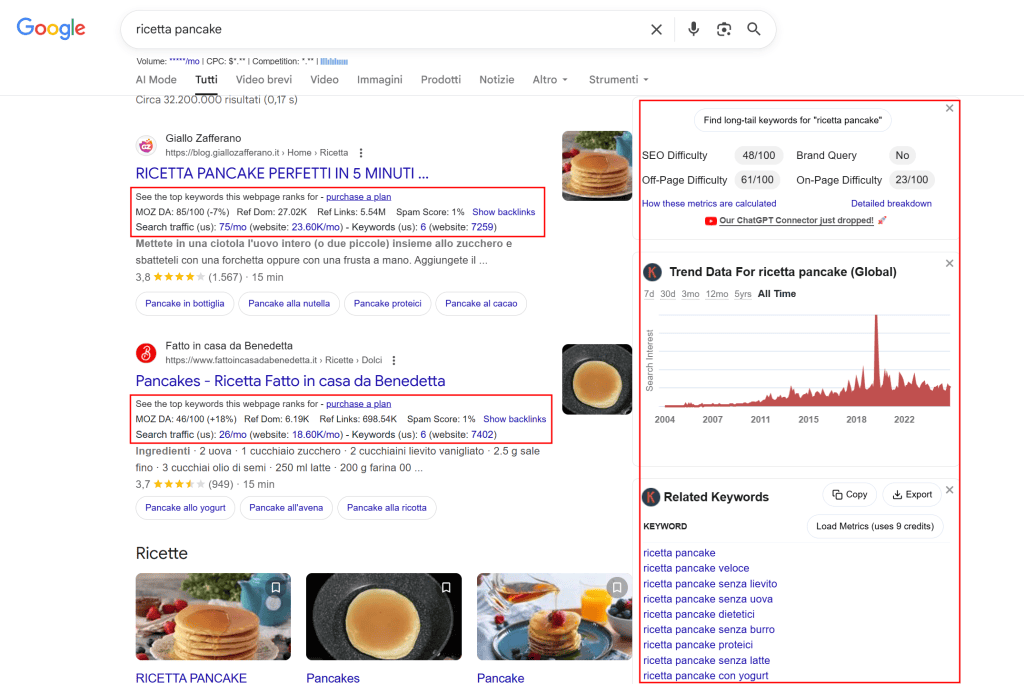Image resolution: width=1024 pixels, height=684 pixels.
Task: Set trend range to 5yrs
Action: click(743, 294)
